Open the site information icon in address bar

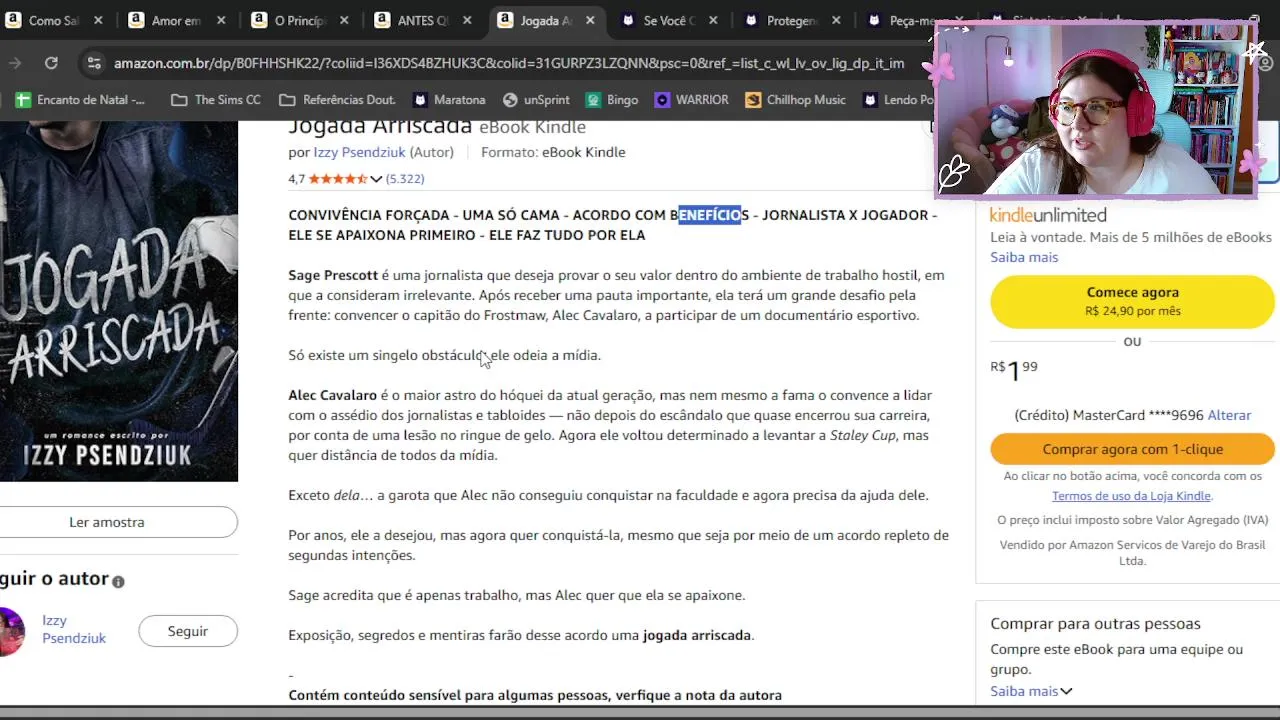pos(94,63)
